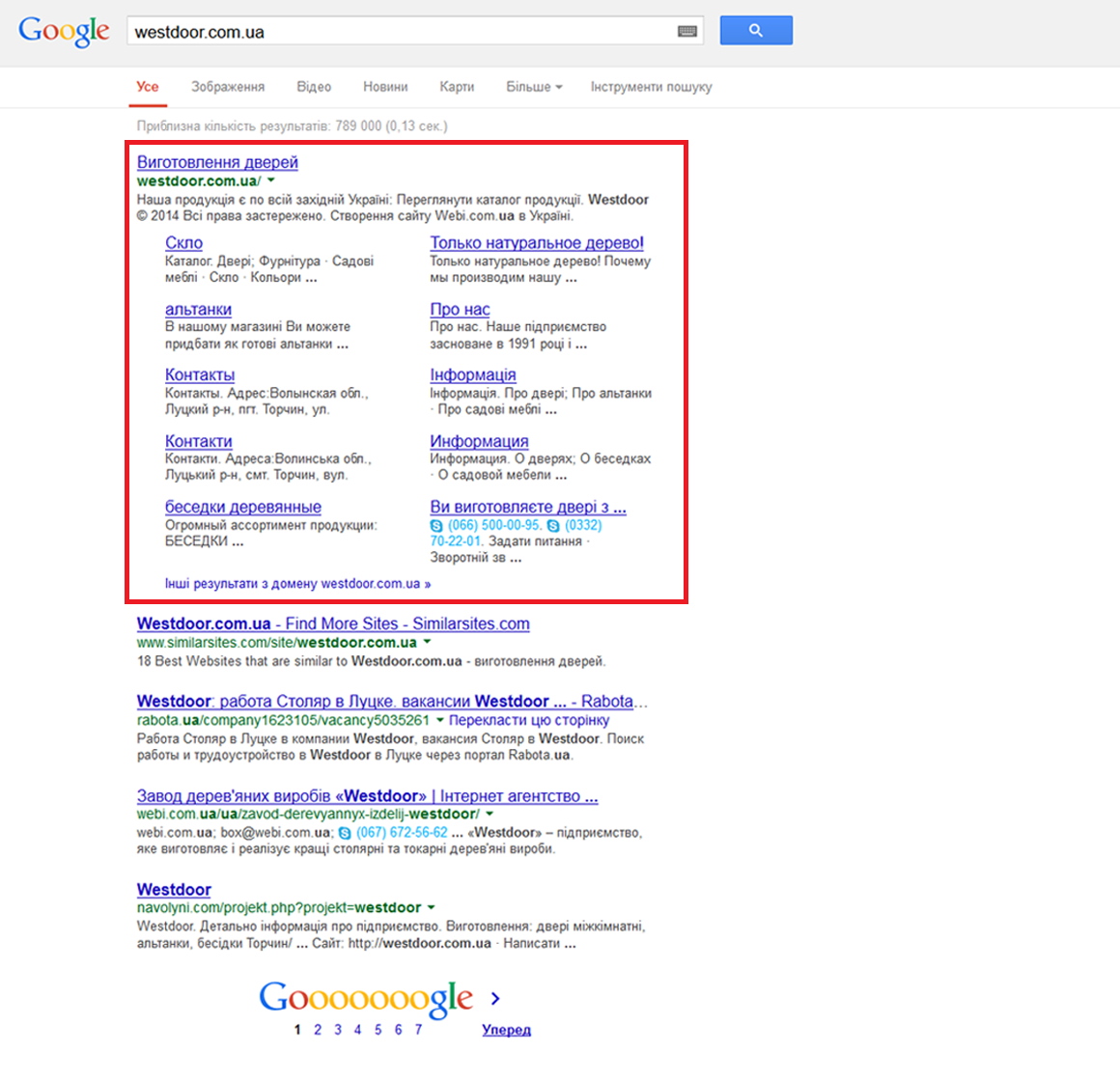This screenshot has width=1120, height=1080.
Task: Select the Усе tab
Action: [x=148, y=86]
